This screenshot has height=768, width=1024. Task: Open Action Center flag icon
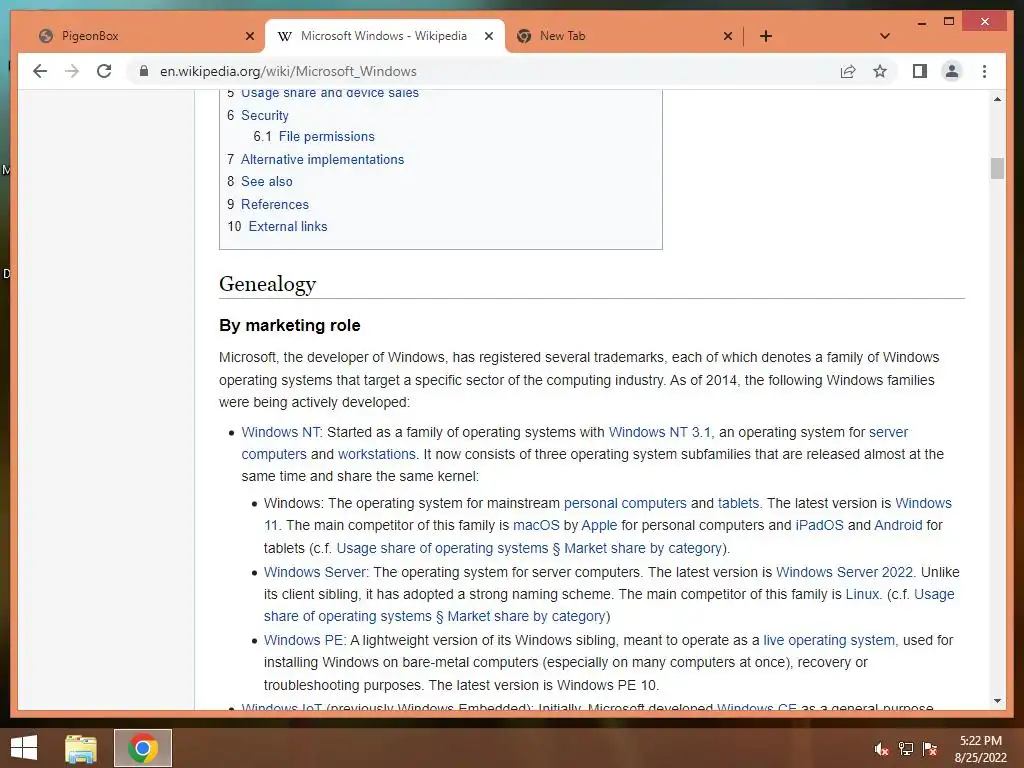click(930, 749)
